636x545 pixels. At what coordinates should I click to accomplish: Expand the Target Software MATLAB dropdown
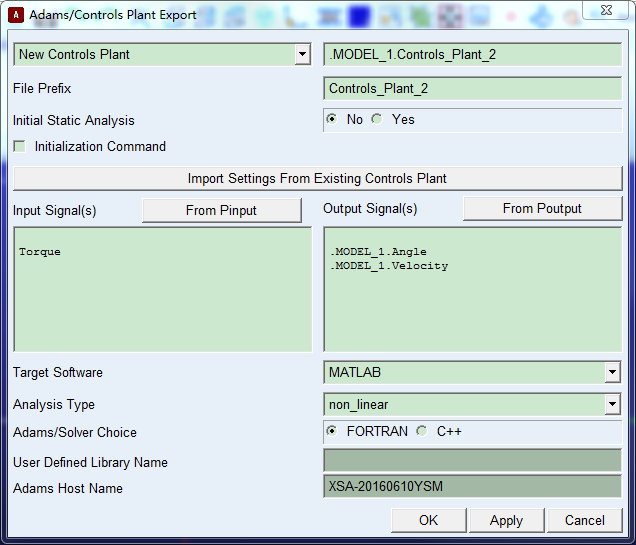coord(612,373)
